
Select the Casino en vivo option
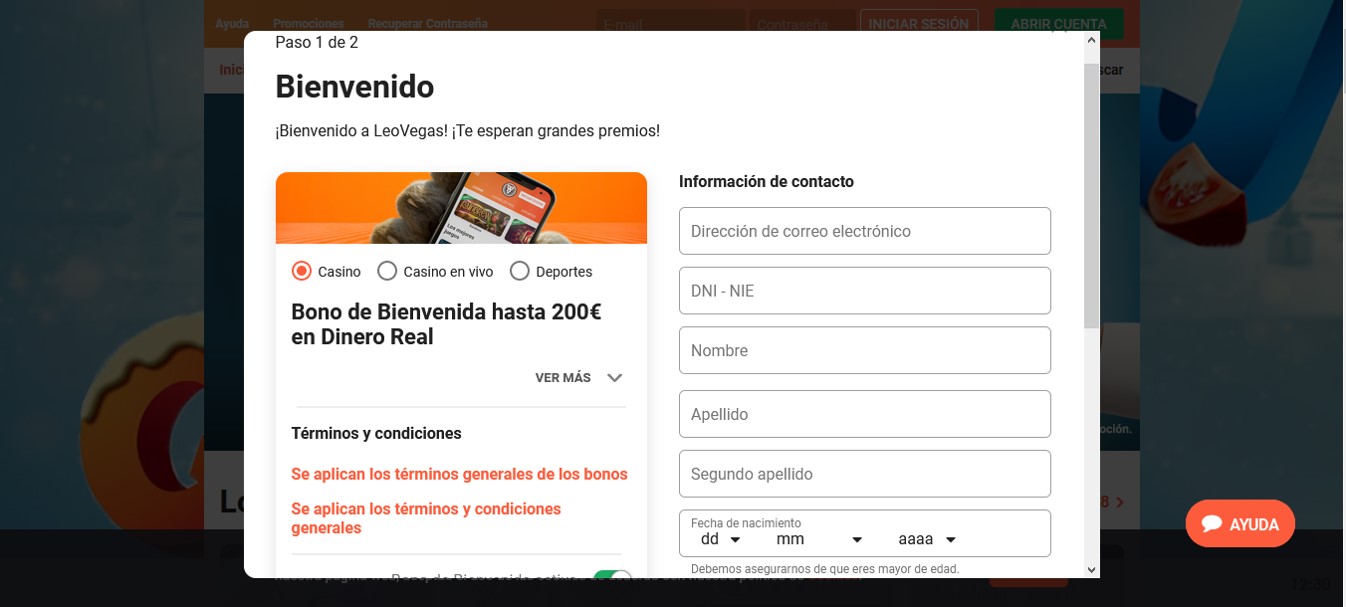[x=387, y=271]
